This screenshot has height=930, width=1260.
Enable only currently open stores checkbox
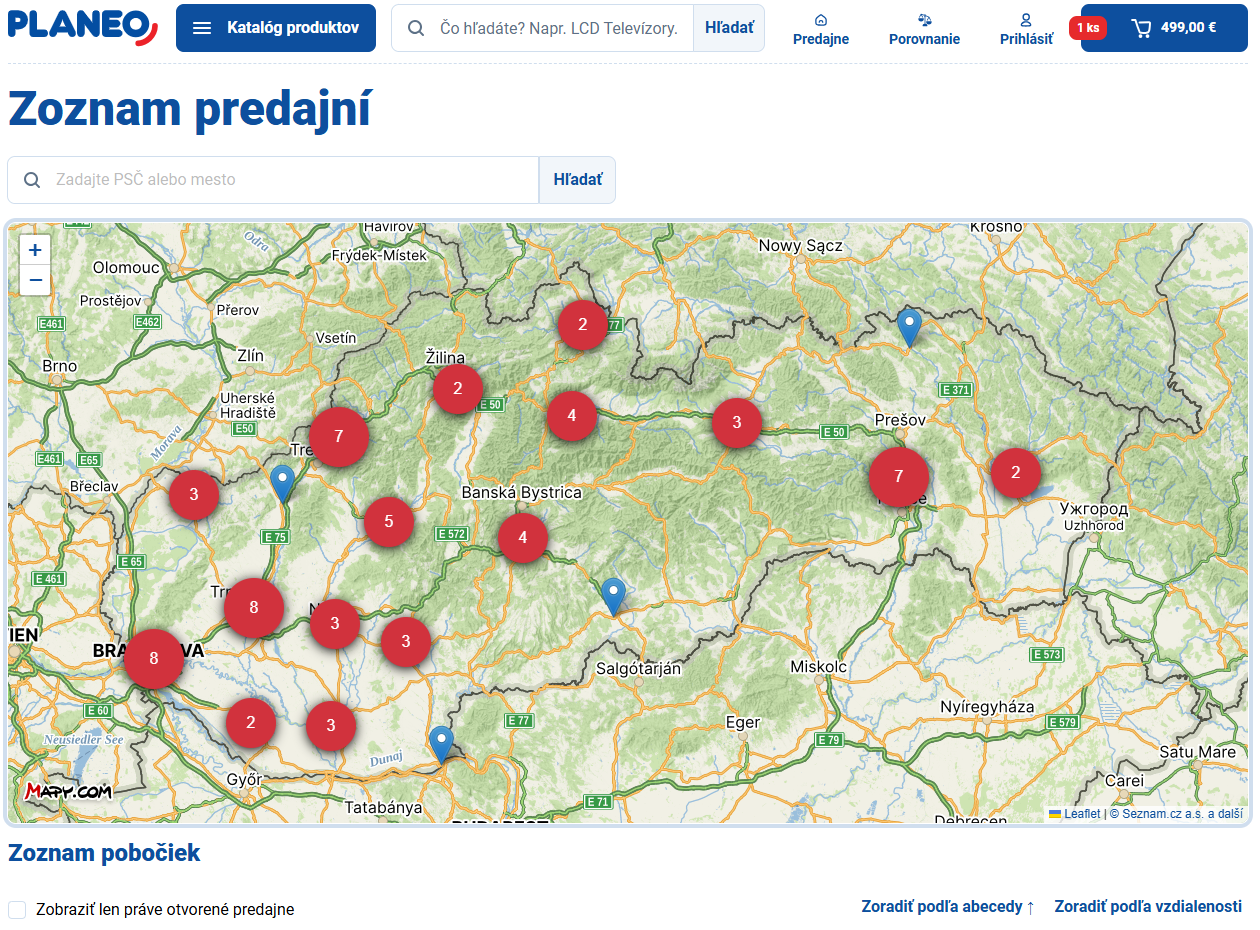click(x=17, y=909)
